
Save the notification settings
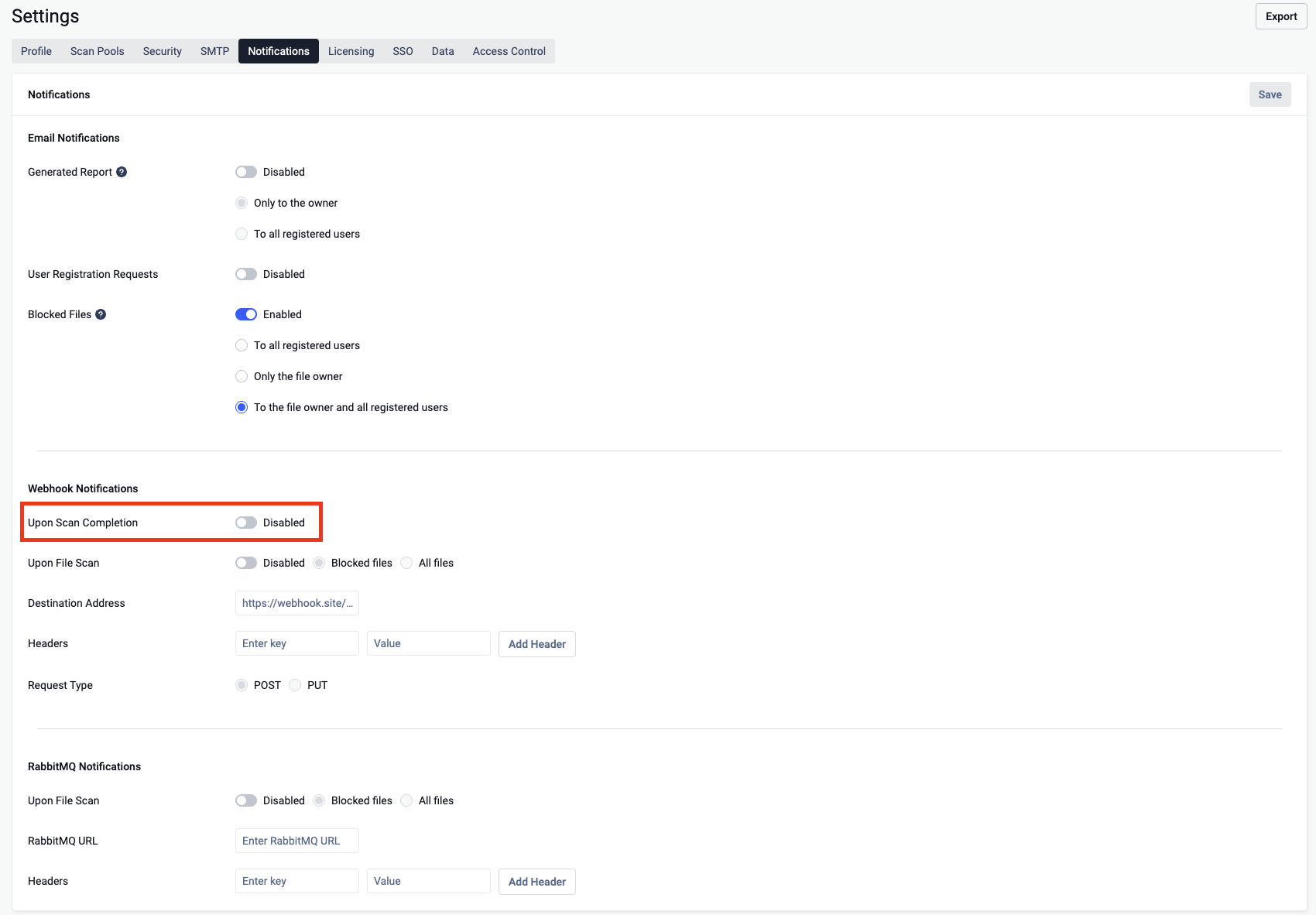[x=1270, y=94]
